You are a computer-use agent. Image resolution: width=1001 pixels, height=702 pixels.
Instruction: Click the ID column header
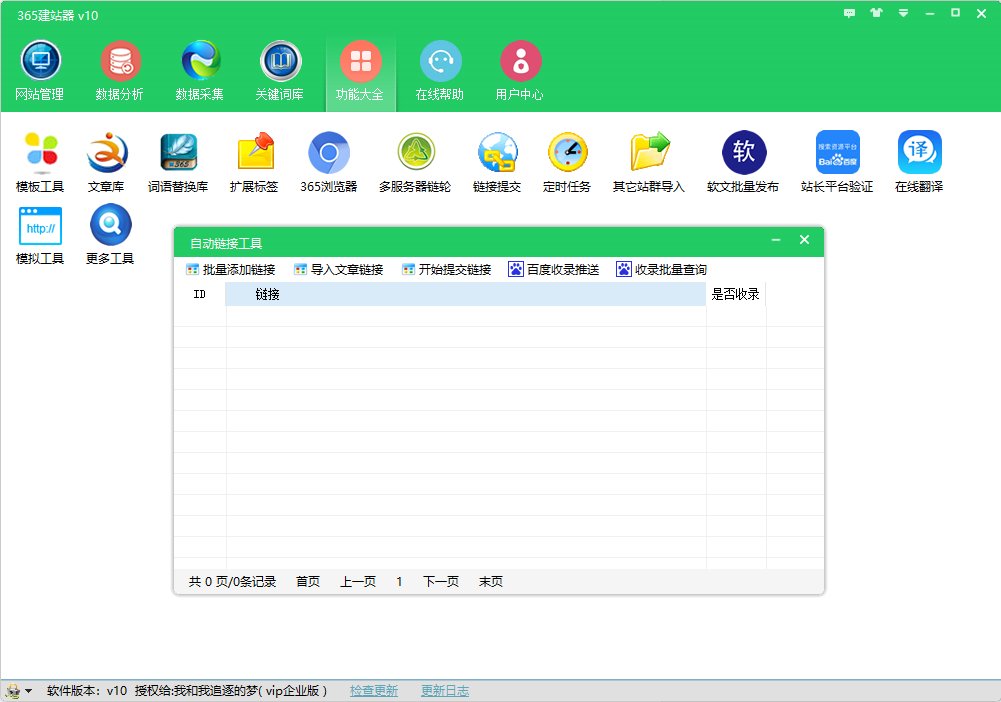(x=200, y=294)
